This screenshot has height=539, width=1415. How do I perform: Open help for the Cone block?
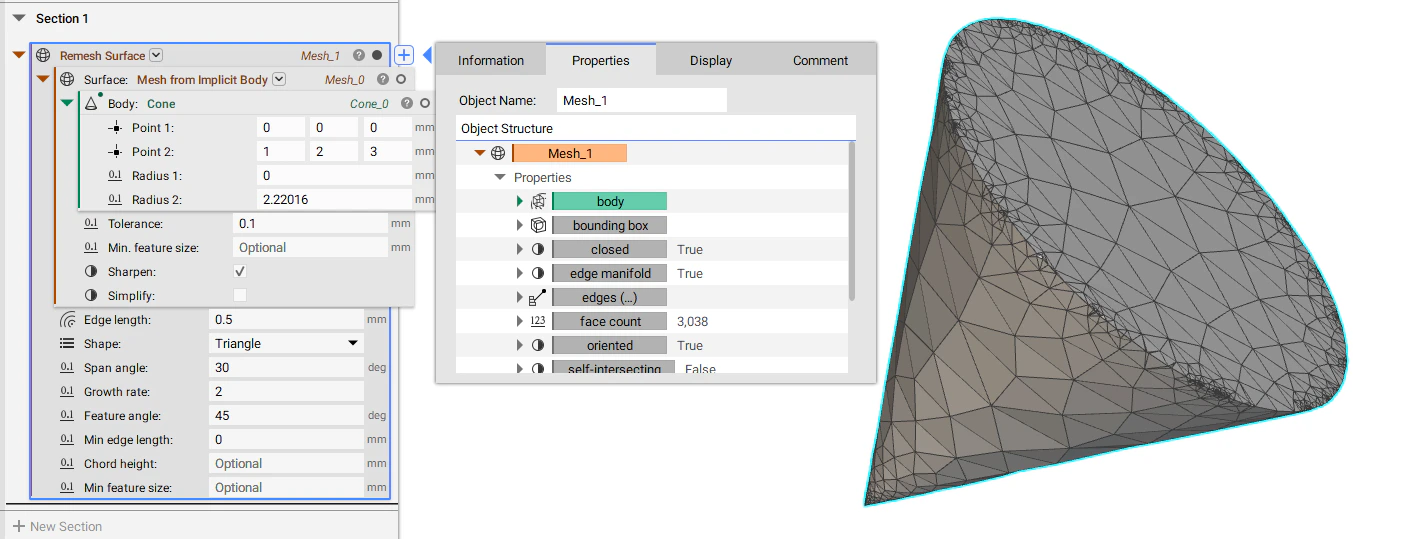pyautogui.click(x=406, y=103)
